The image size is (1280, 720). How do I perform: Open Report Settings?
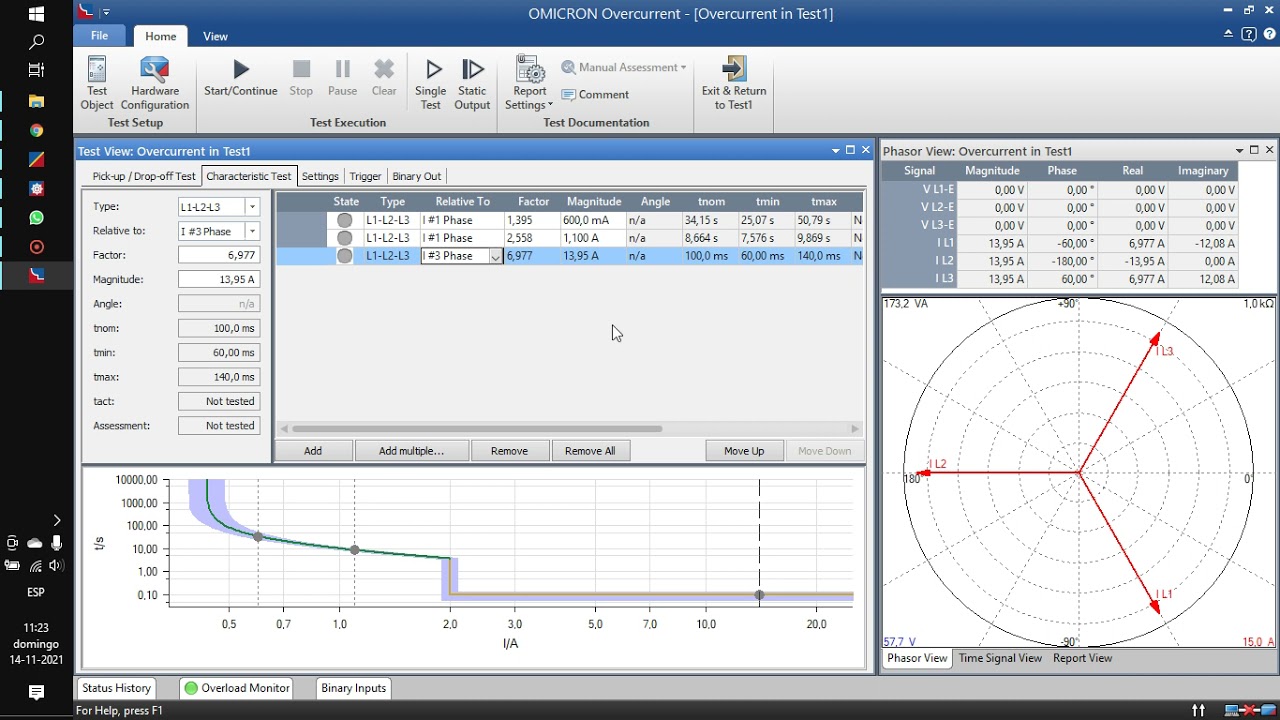tap(529, 82)
